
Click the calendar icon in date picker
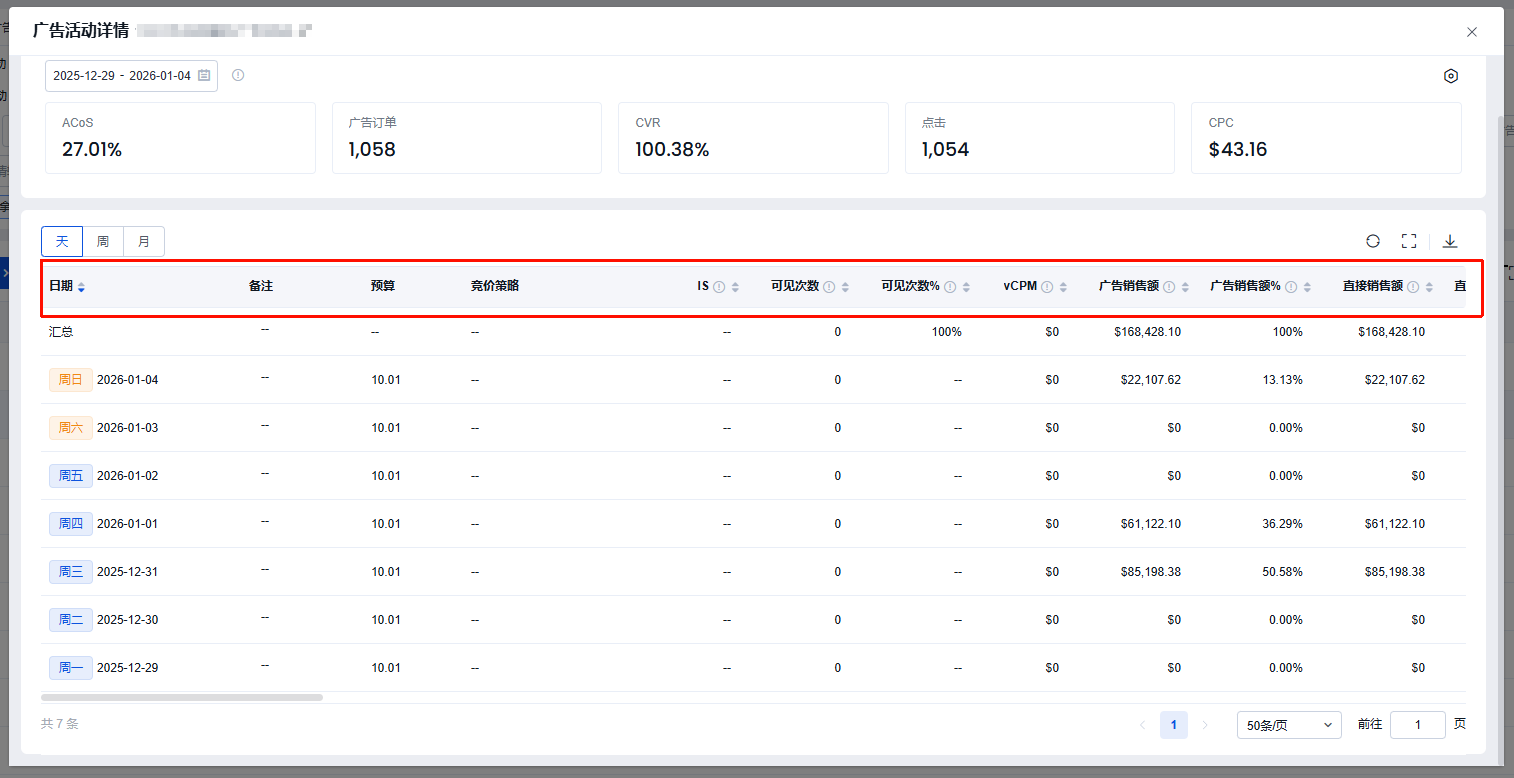coord(204,76)
